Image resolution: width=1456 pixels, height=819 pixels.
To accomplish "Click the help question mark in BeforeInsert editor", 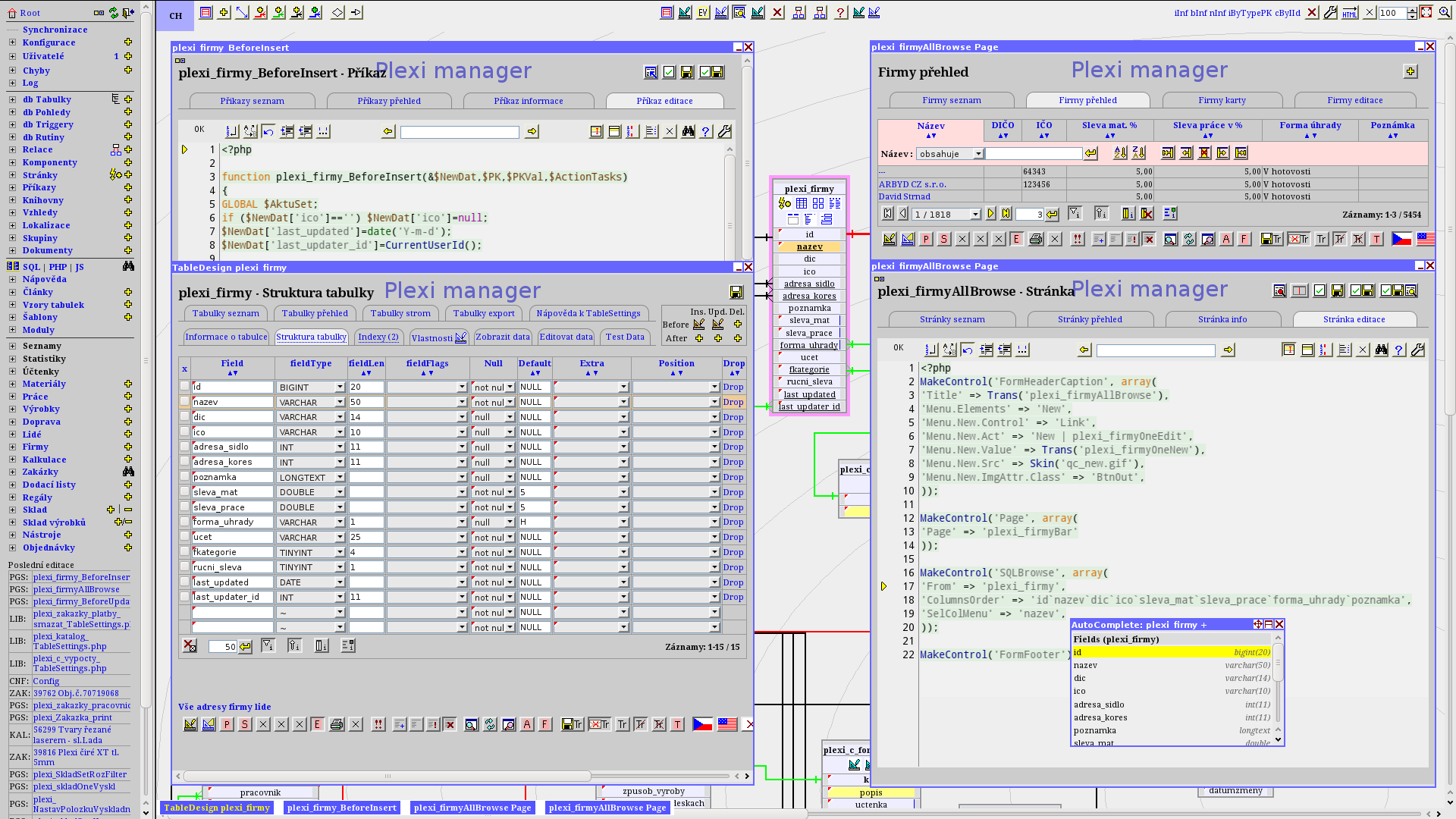I will (x=706, y=131).
